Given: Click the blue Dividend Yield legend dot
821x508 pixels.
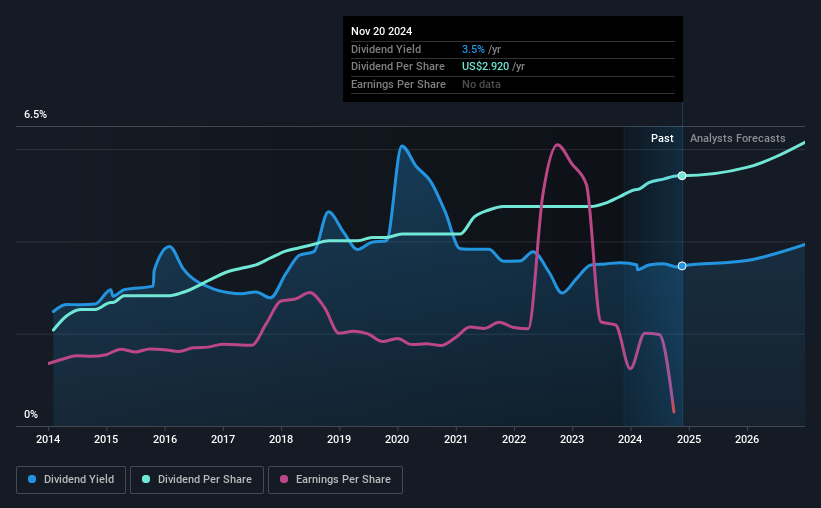Looking at the screenshot, I should pos(32,479).
